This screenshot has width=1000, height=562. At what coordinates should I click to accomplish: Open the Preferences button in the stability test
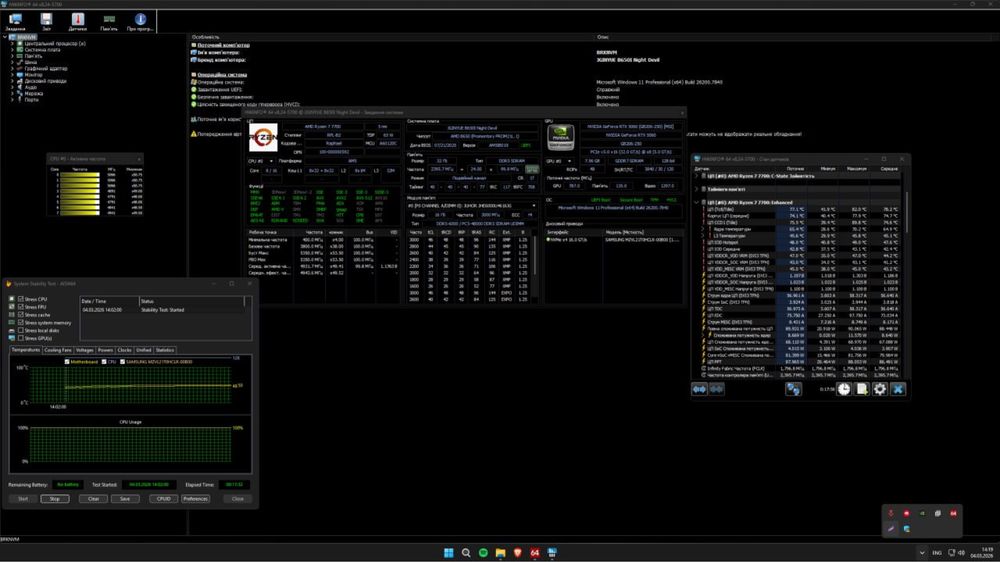[x=195, y=499]
